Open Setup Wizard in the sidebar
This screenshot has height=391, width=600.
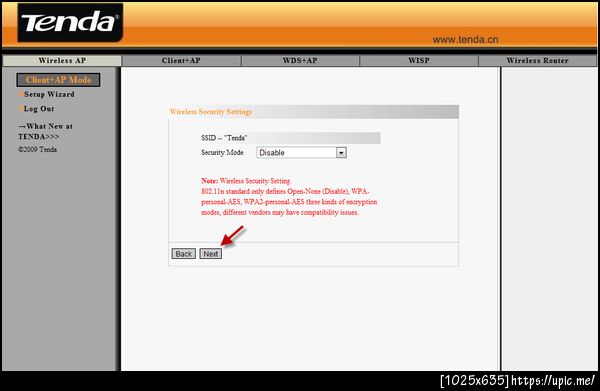[49, 94]
